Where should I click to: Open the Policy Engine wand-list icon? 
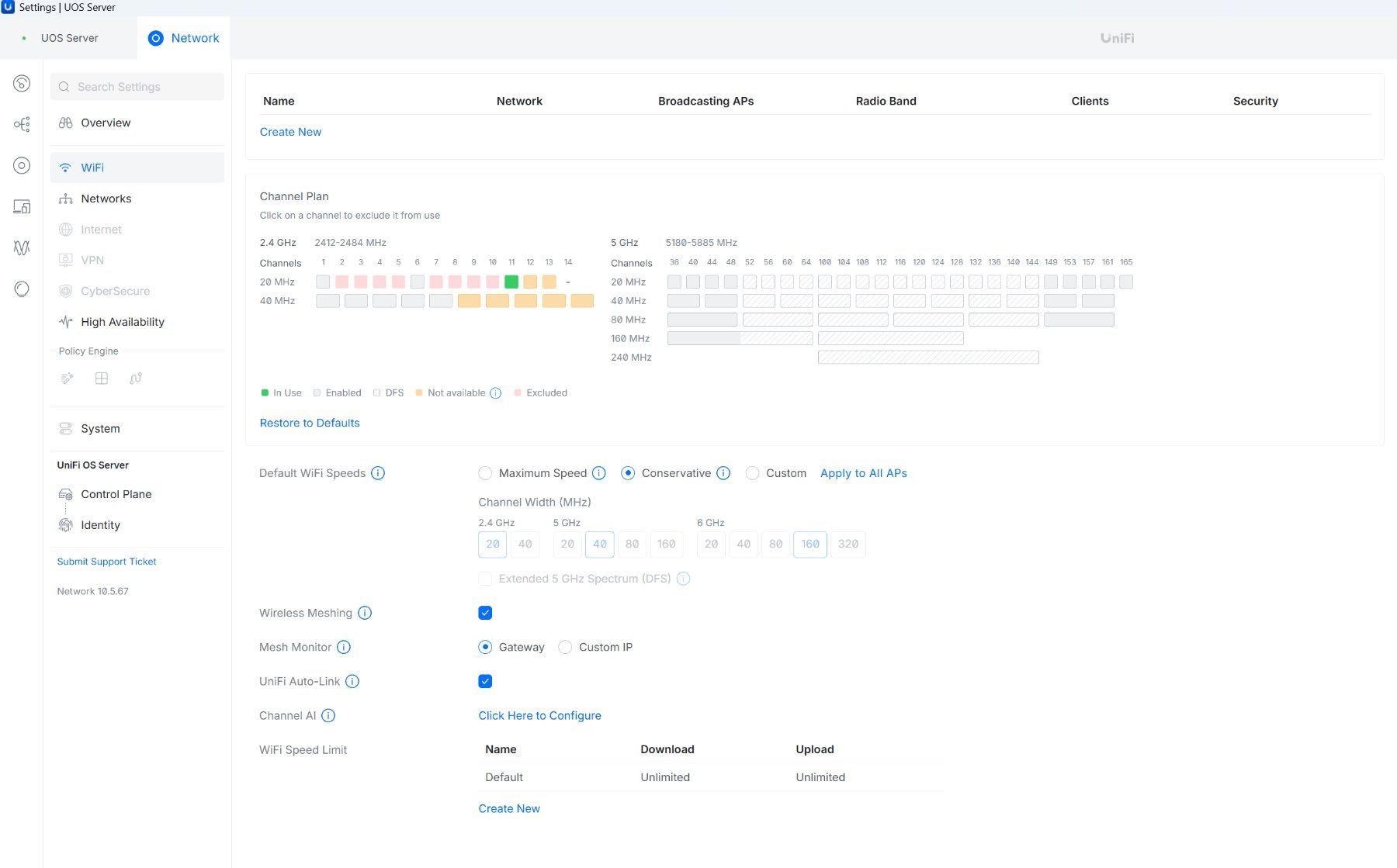point(68,379)
